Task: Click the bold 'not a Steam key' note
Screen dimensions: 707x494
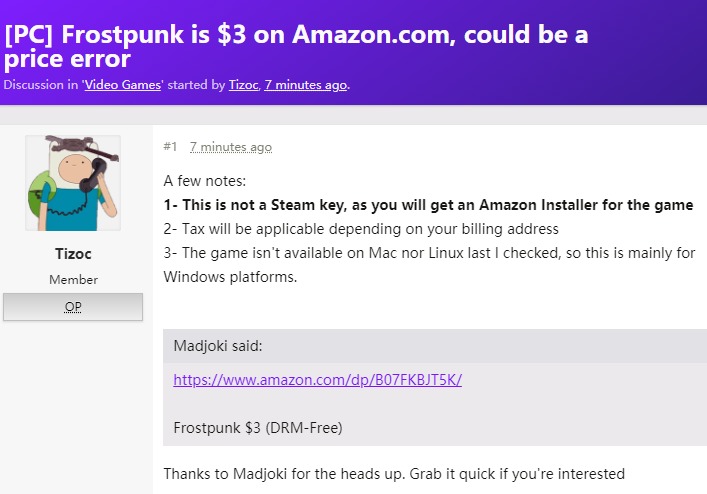Action: [x=428, y=205]
